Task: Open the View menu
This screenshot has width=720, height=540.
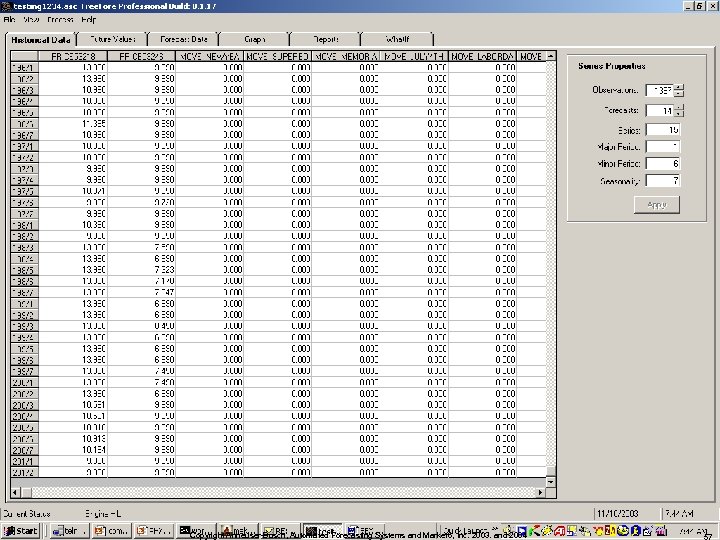Action: tap(31, 20)
